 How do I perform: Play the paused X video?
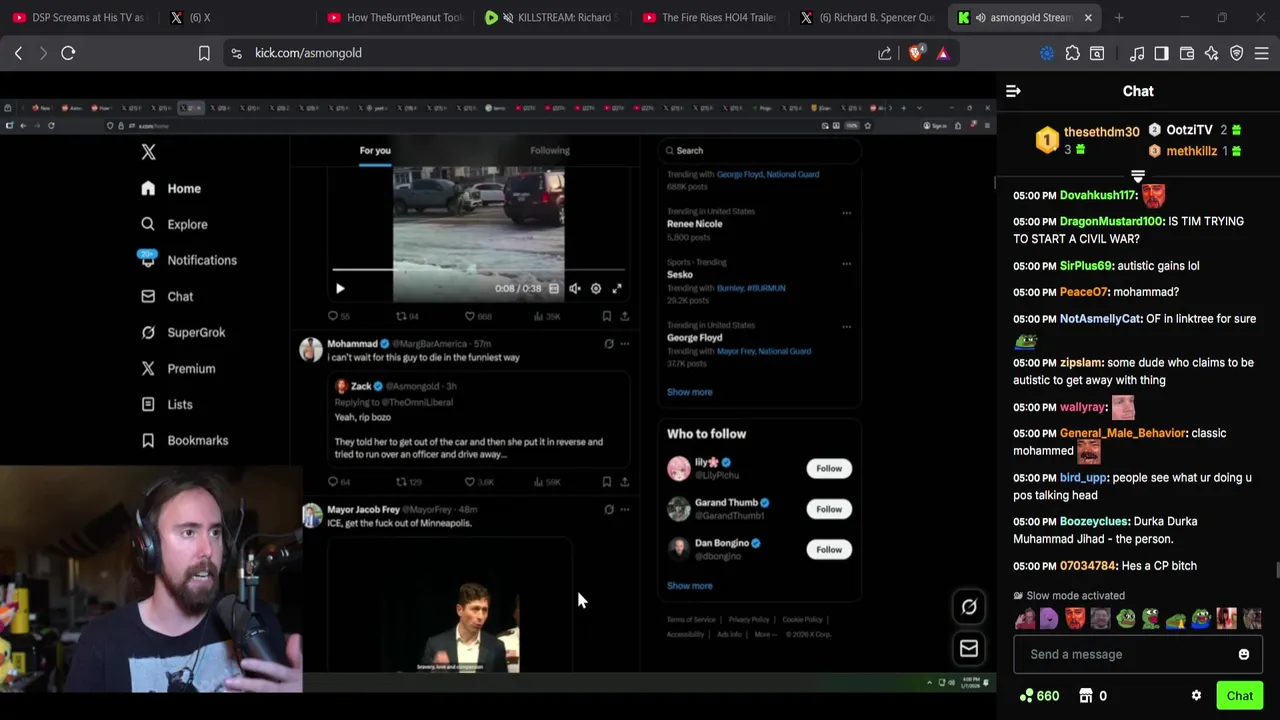[x=340, y=289]
